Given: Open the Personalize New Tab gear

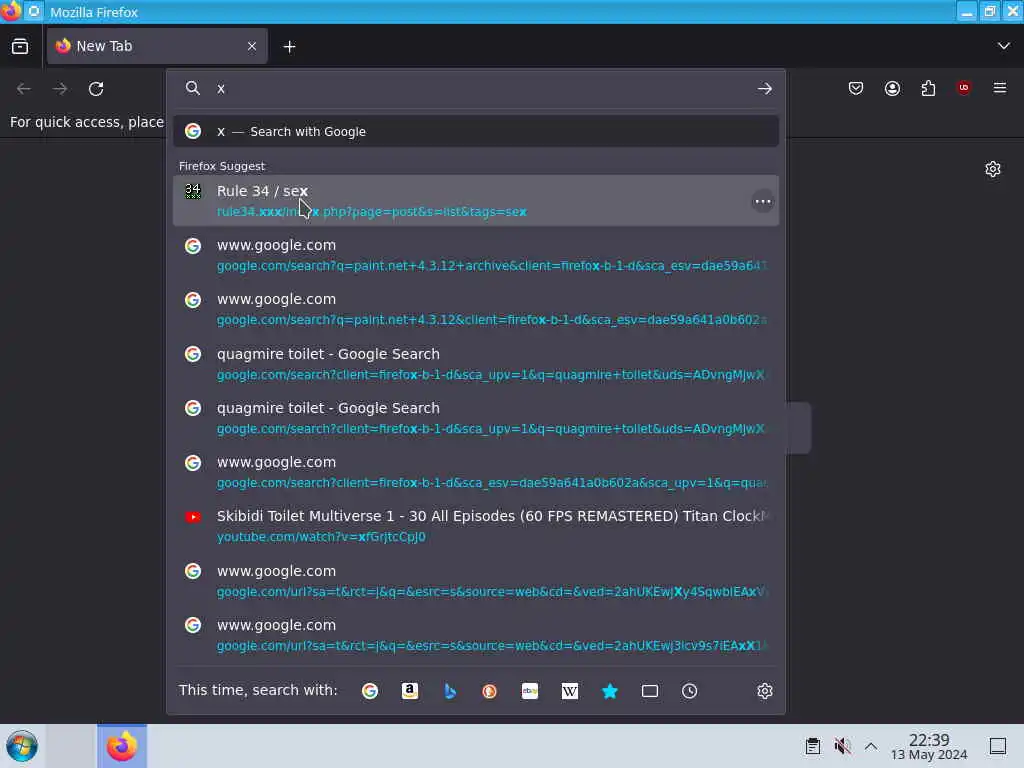Looking at the screenshot, I should point(993,169).
